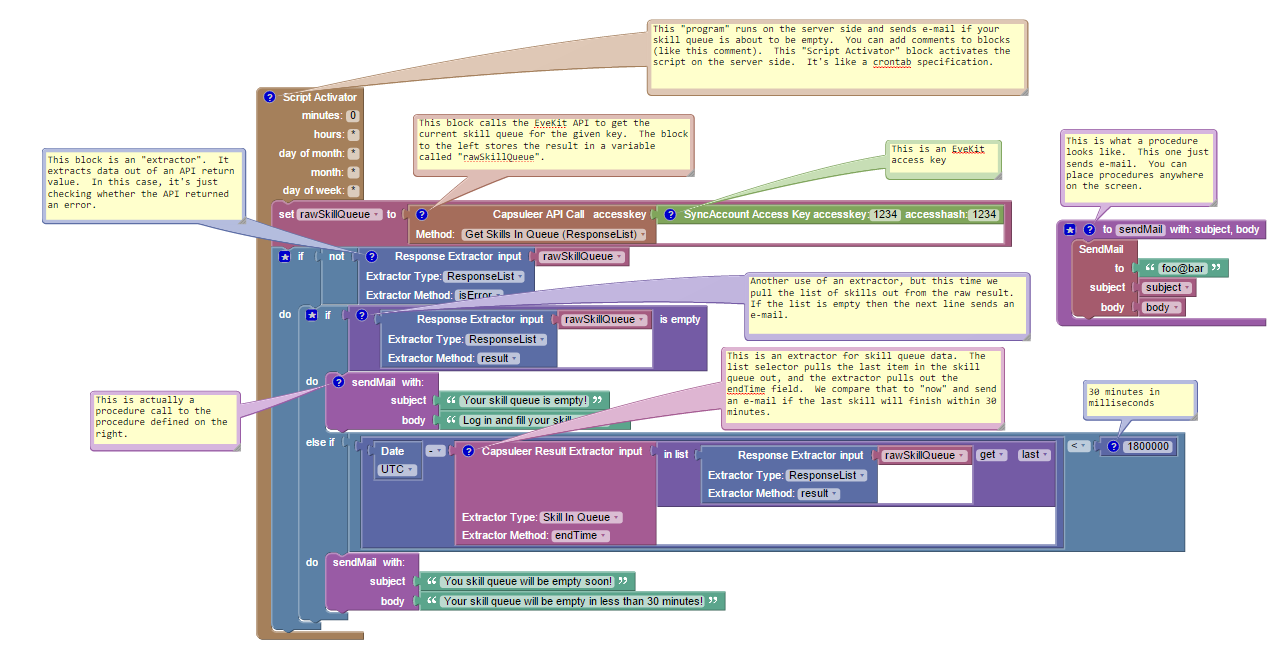
Task: Edit 'You skill queue will be empty soon!' text
Action: 528,581
